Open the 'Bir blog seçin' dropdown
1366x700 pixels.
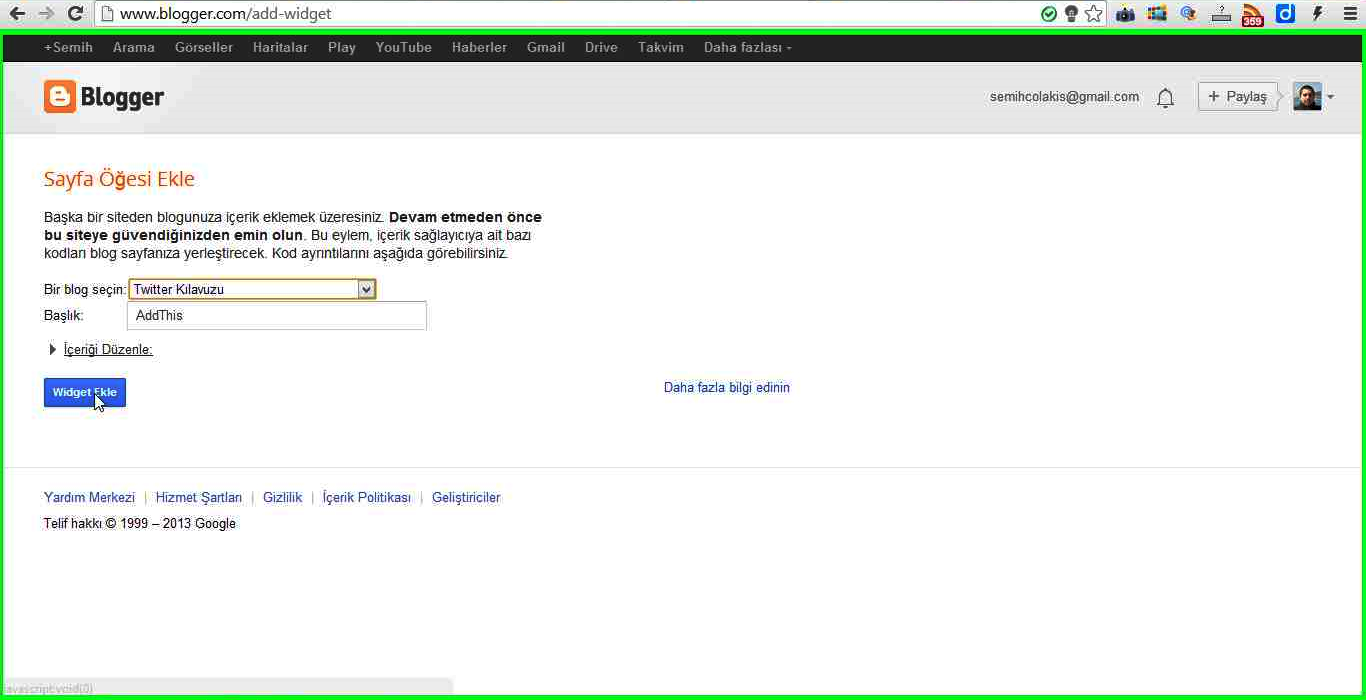[x=252, y=289]
